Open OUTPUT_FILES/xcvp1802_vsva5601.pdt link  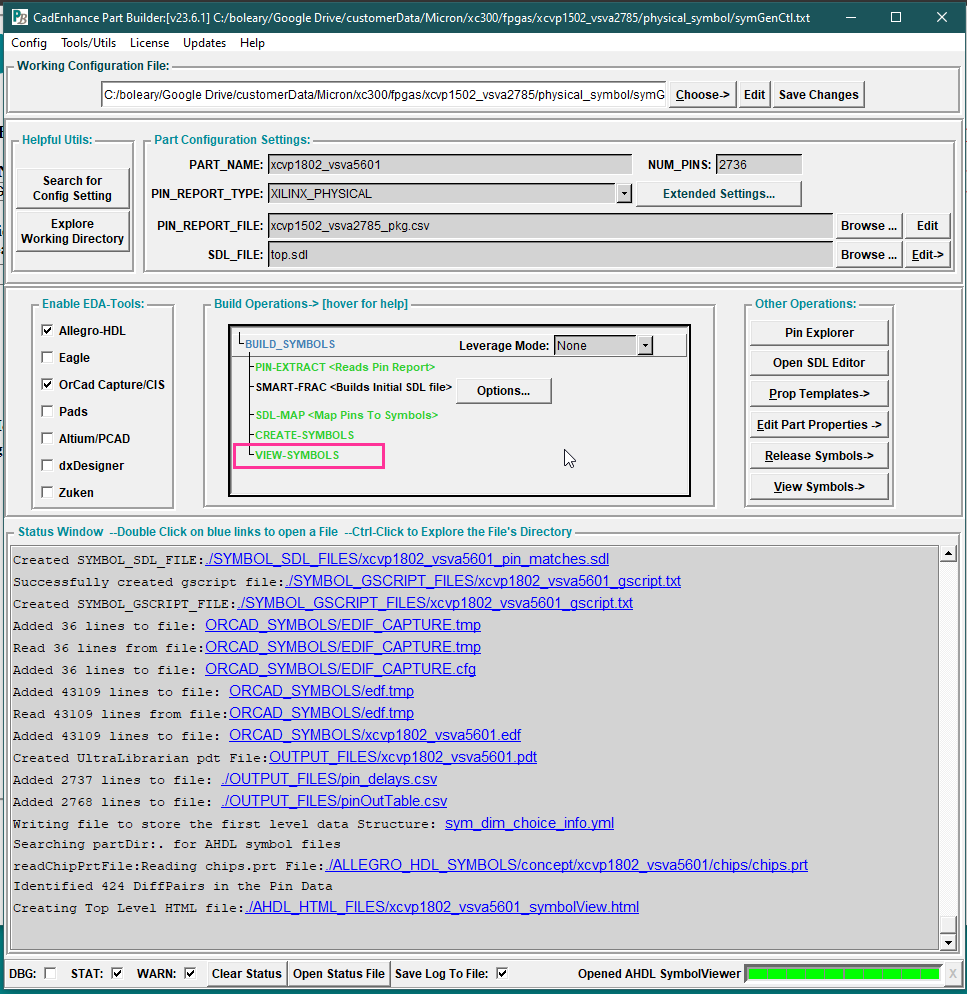point(403,757)
